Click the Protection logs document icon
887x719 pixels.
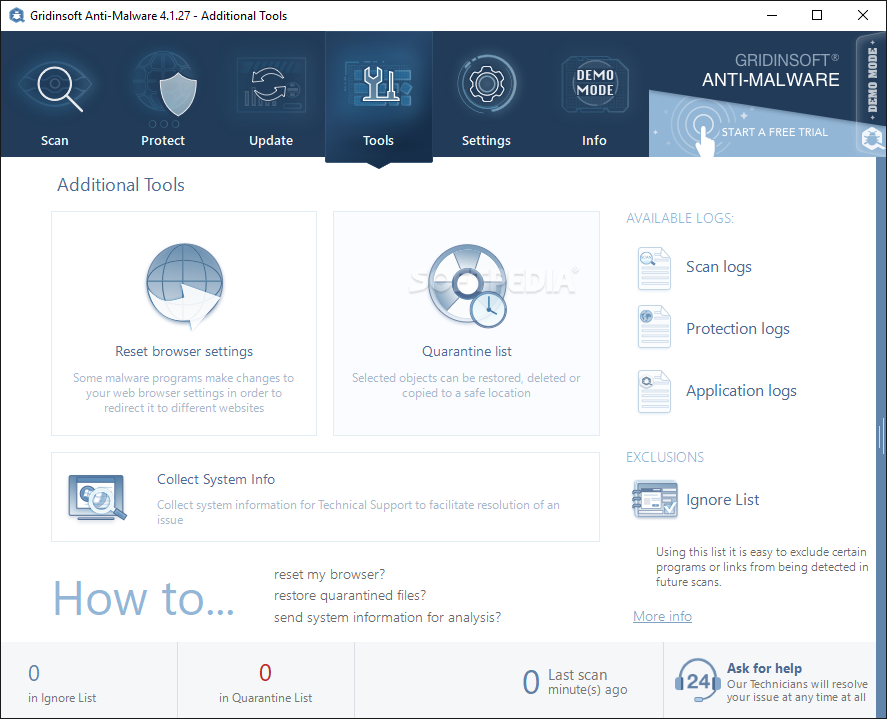pos(654,327)
